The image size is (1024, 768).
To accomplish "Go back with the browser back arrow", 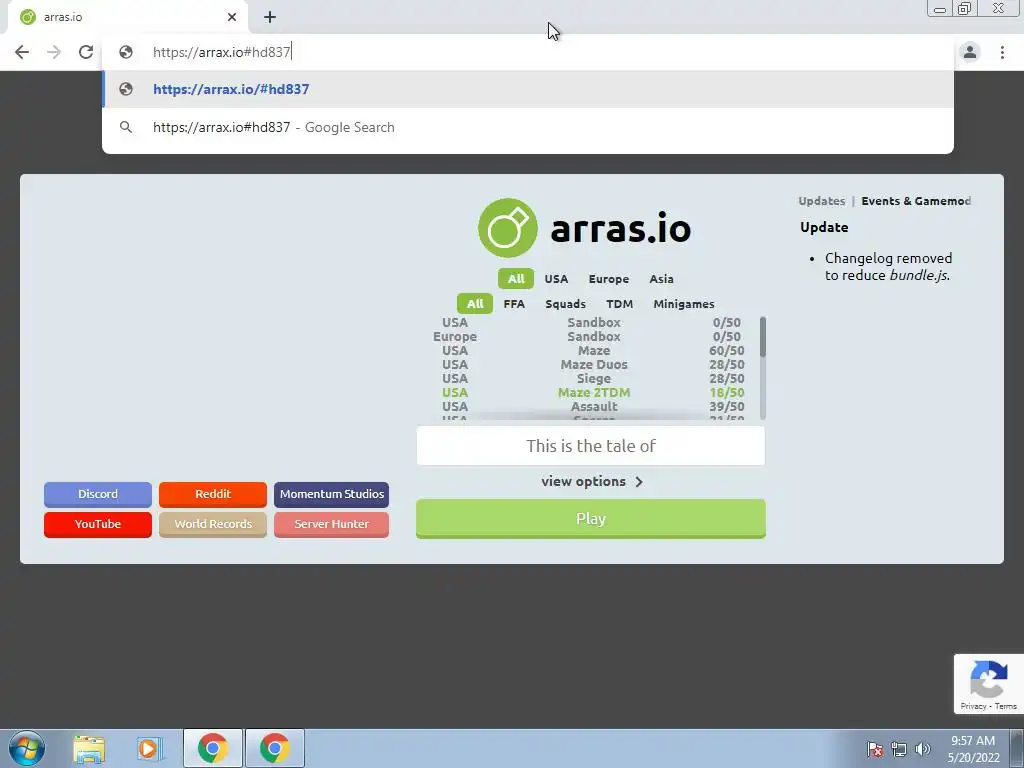I will tap(22, 52).
